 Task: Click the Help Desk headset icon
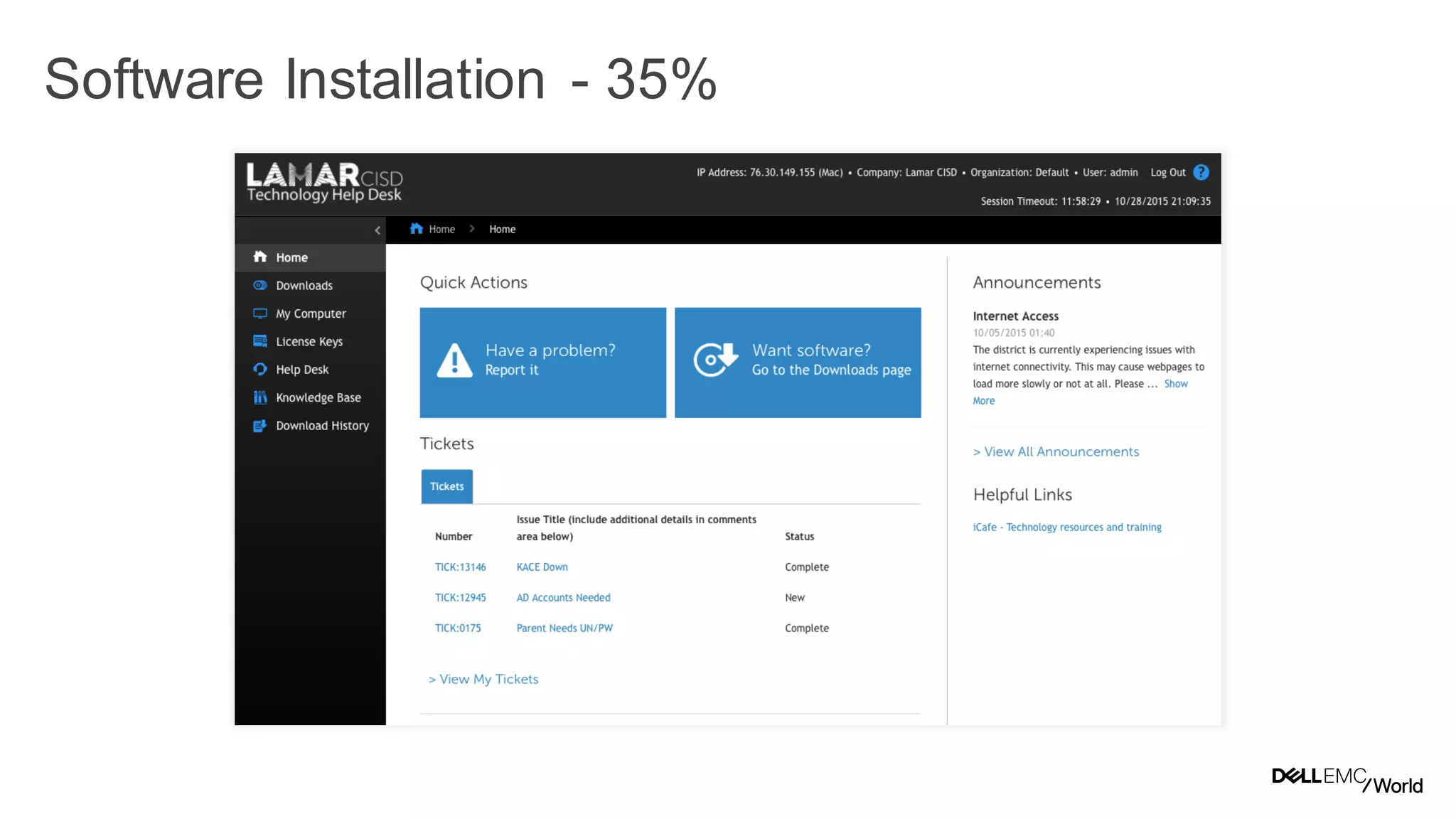(x=260, y=369)
